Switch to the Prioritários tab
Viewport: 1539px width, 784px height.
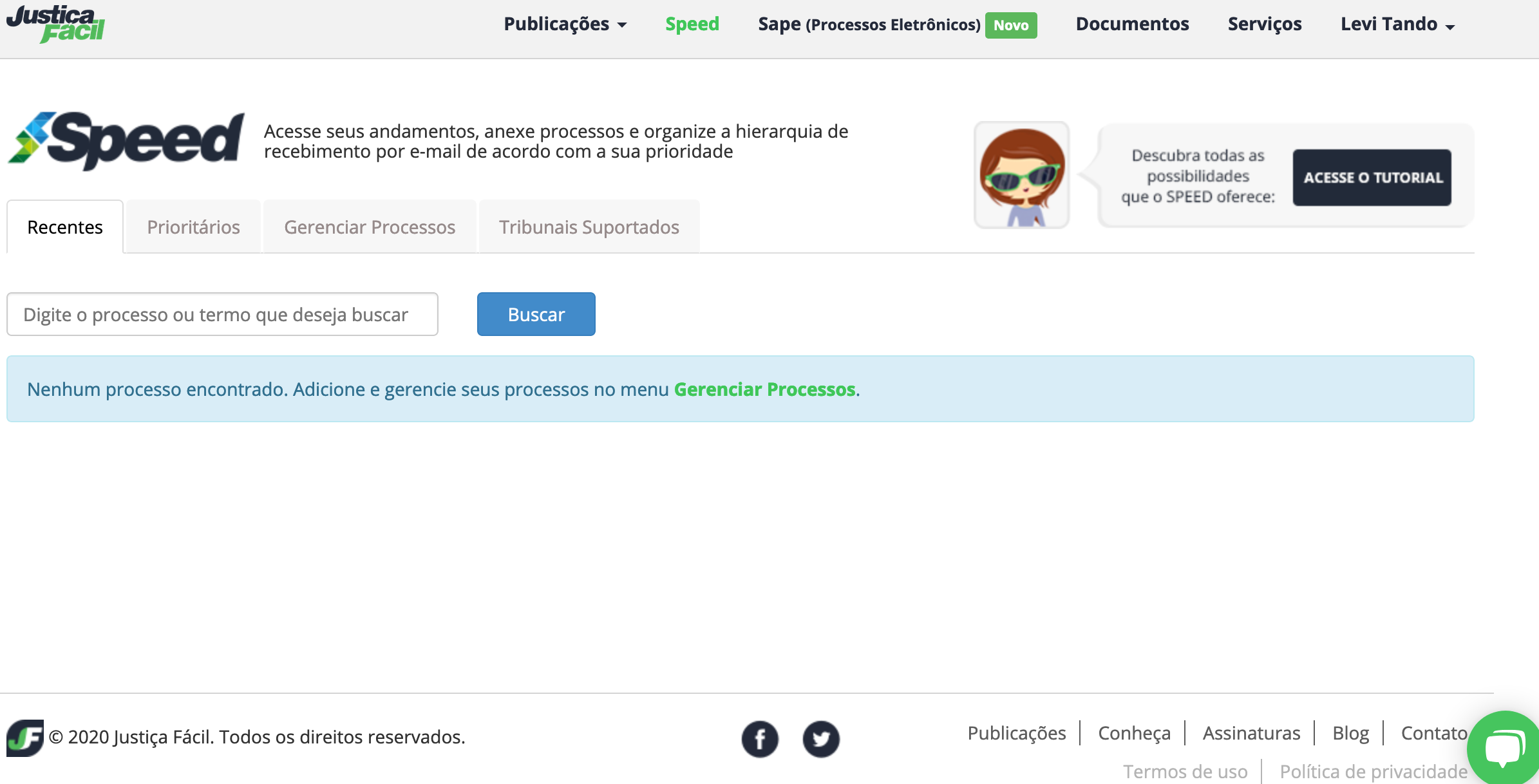click(193, 227)
